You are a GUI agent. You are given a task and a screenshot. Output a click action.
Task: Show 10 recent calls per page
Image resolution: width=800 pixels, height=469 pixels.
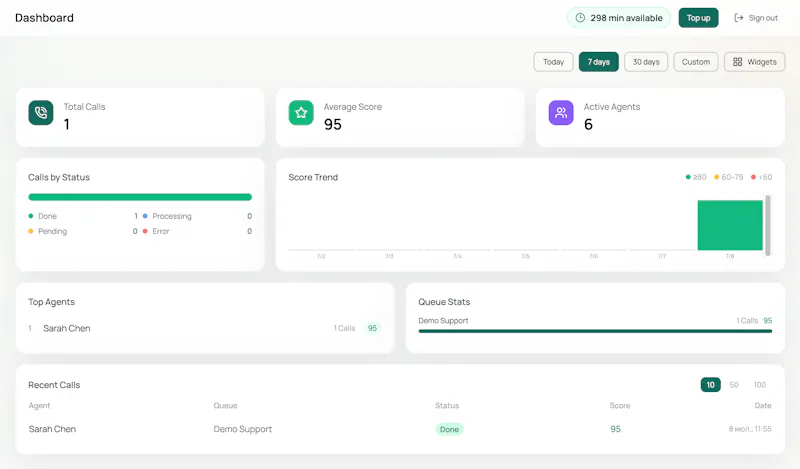[710, 385]
